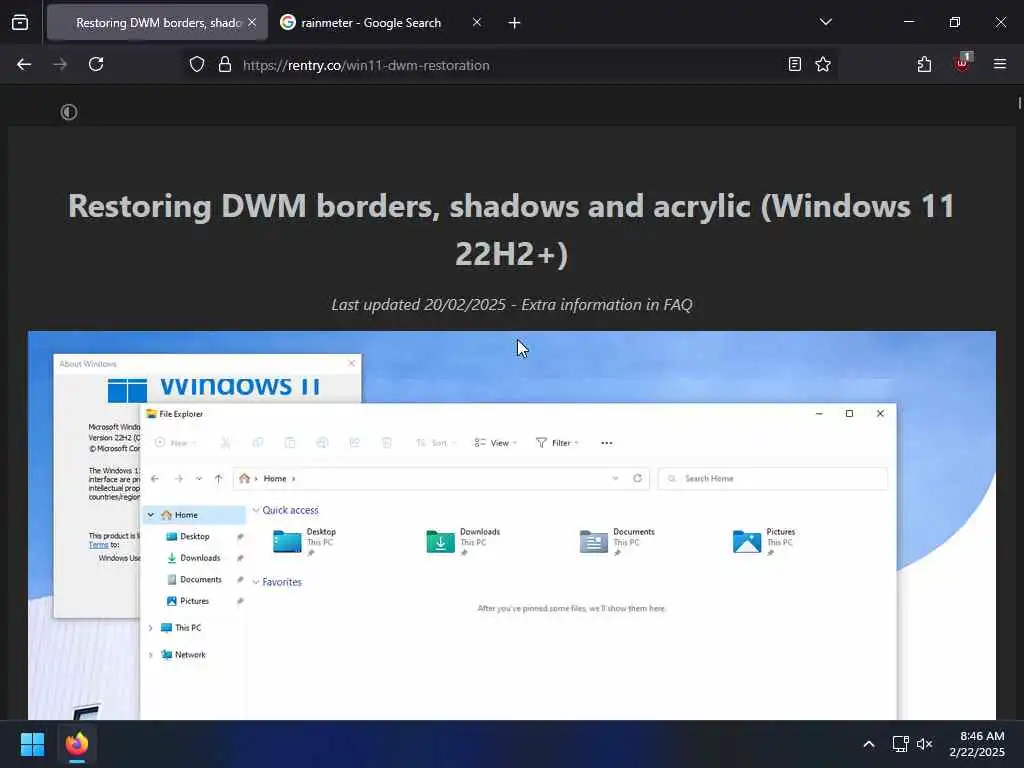This screenshot has width=1024, height=768.
Task: Open the Firefox application hamburger menu
Action: pyautogui.click(x=999, y=64)
